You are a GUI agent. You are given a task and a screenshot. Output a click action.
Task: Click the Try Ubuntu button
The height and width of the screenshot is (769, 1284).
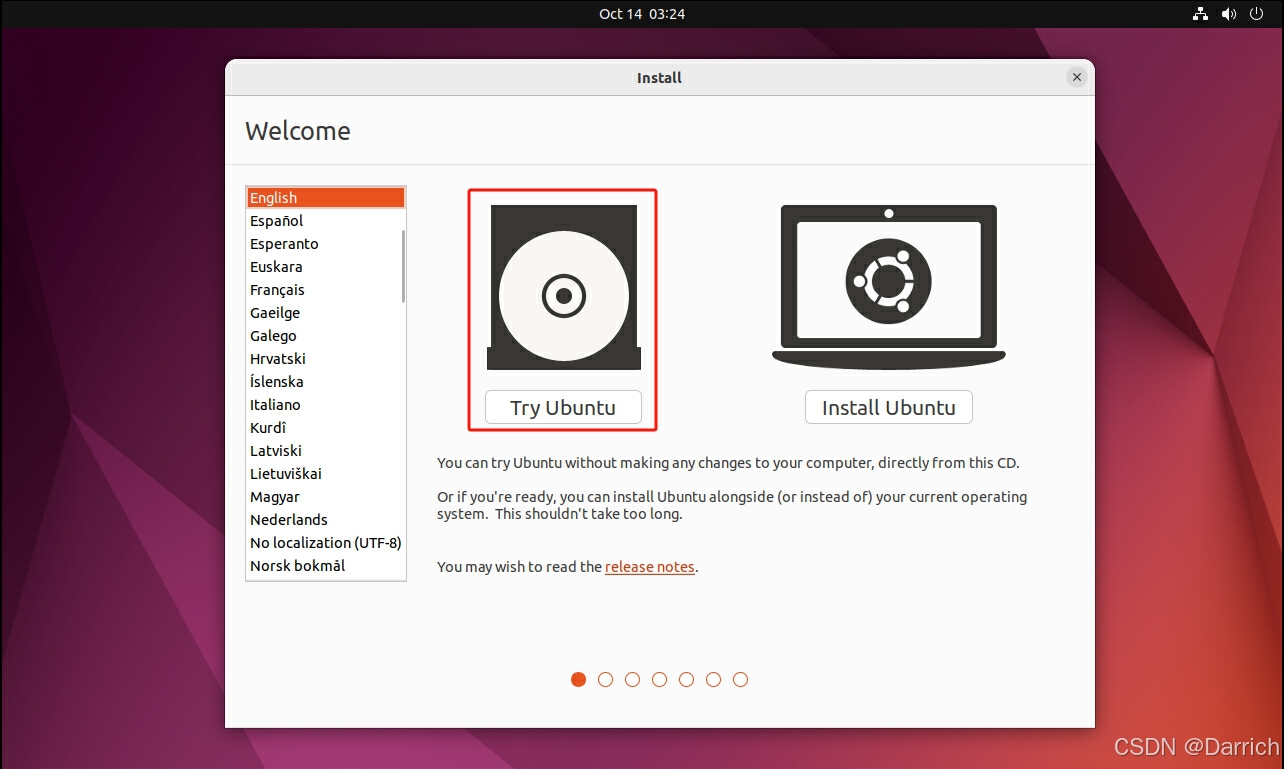tap(563, 407)
